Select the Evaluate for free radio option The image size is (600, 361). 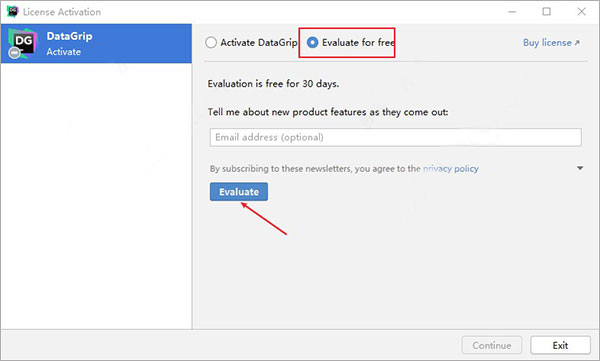pyautogui.click(x=313, y=42)
